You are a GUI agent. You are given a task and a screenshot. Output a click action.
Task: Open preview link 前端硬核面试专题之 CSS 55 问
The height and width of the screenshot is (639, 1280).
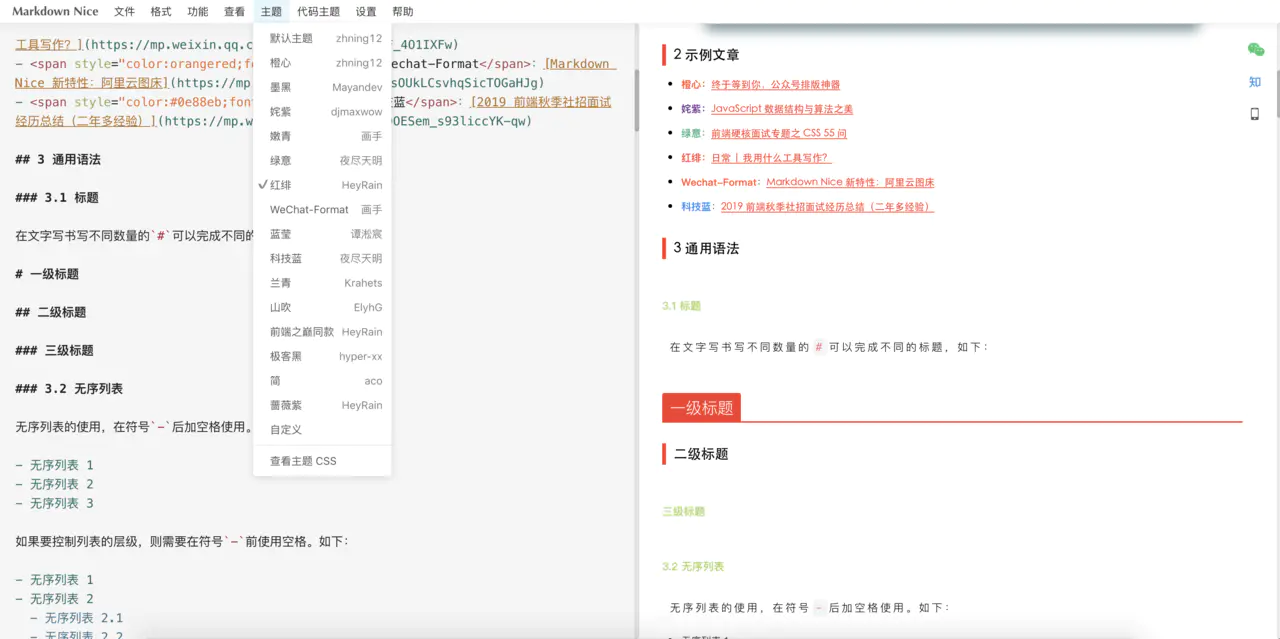click(x=779, y=133)
